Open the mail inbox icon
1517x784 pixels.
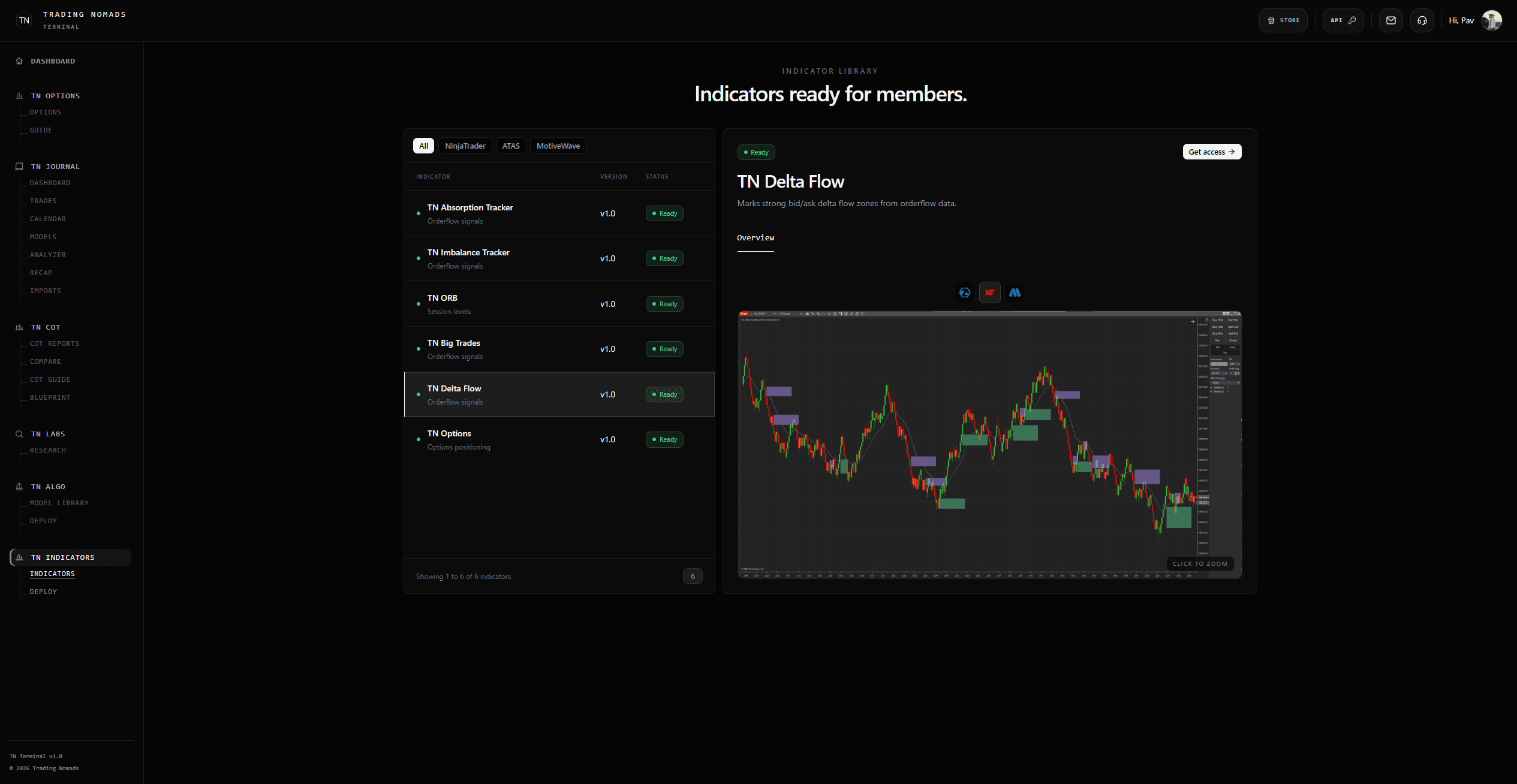[1391, 20]
